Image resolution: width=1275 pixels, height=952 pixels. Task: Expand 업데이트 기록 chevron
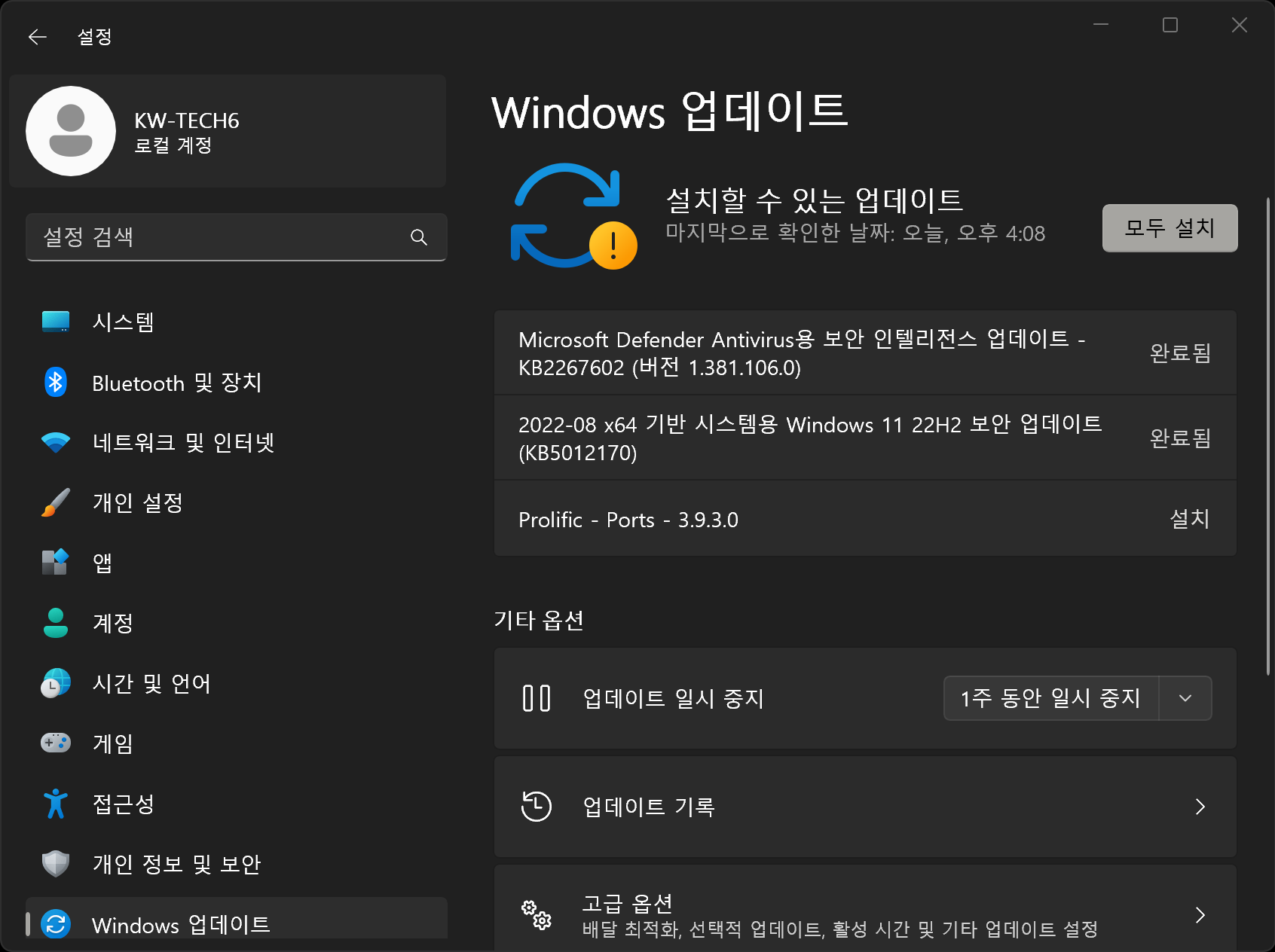(x=1200, y=807)
